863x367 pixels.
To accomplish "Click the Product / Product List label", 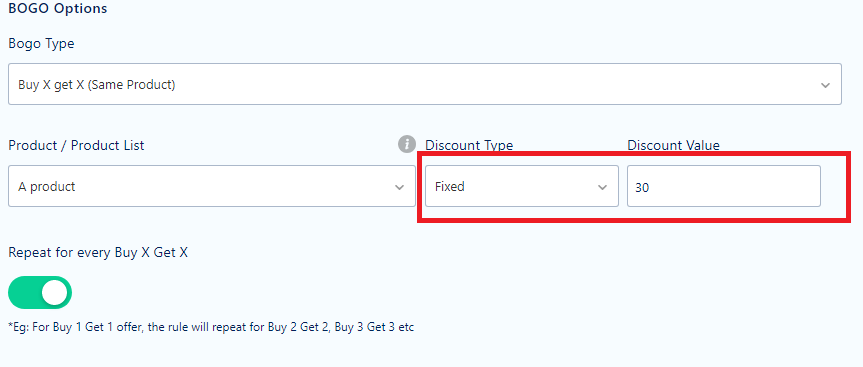I will (77, 145).
